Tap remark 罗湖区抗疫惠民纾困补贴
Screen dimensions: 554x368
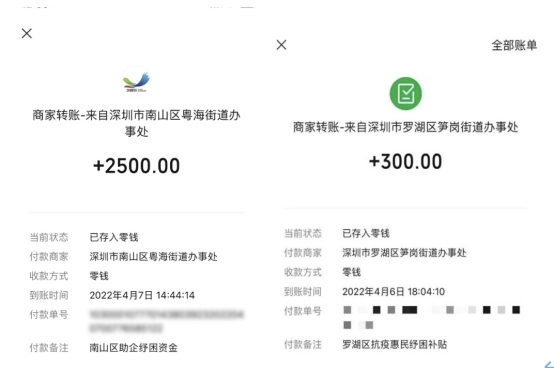coord(394,344)
